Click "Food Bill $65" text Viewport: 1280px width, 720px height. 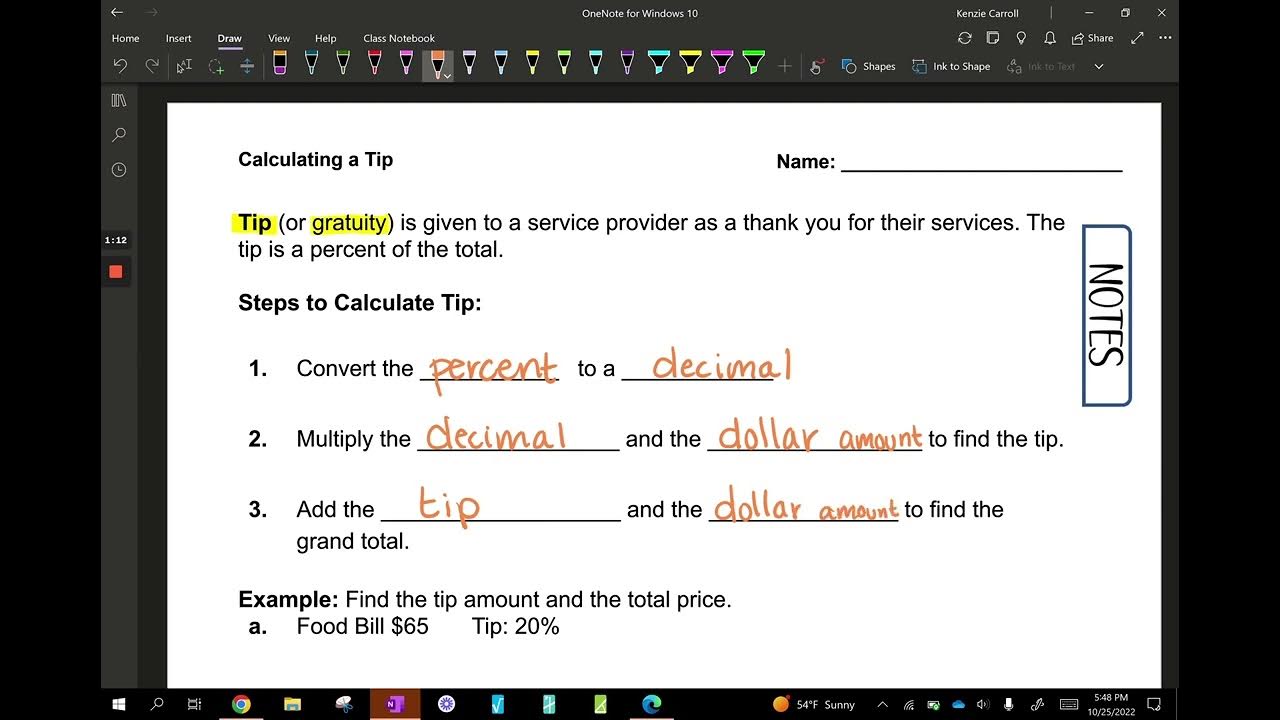pos(362,627)
